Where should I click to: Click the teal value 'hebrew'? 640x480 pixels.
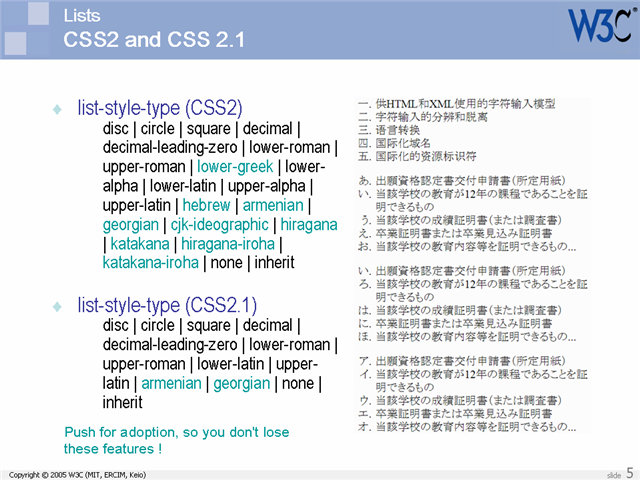[x=207, y=205]
